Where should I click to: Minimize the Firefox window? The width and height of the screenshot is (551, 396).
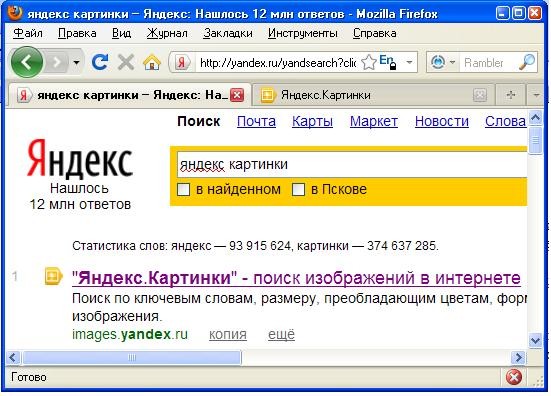503,13
